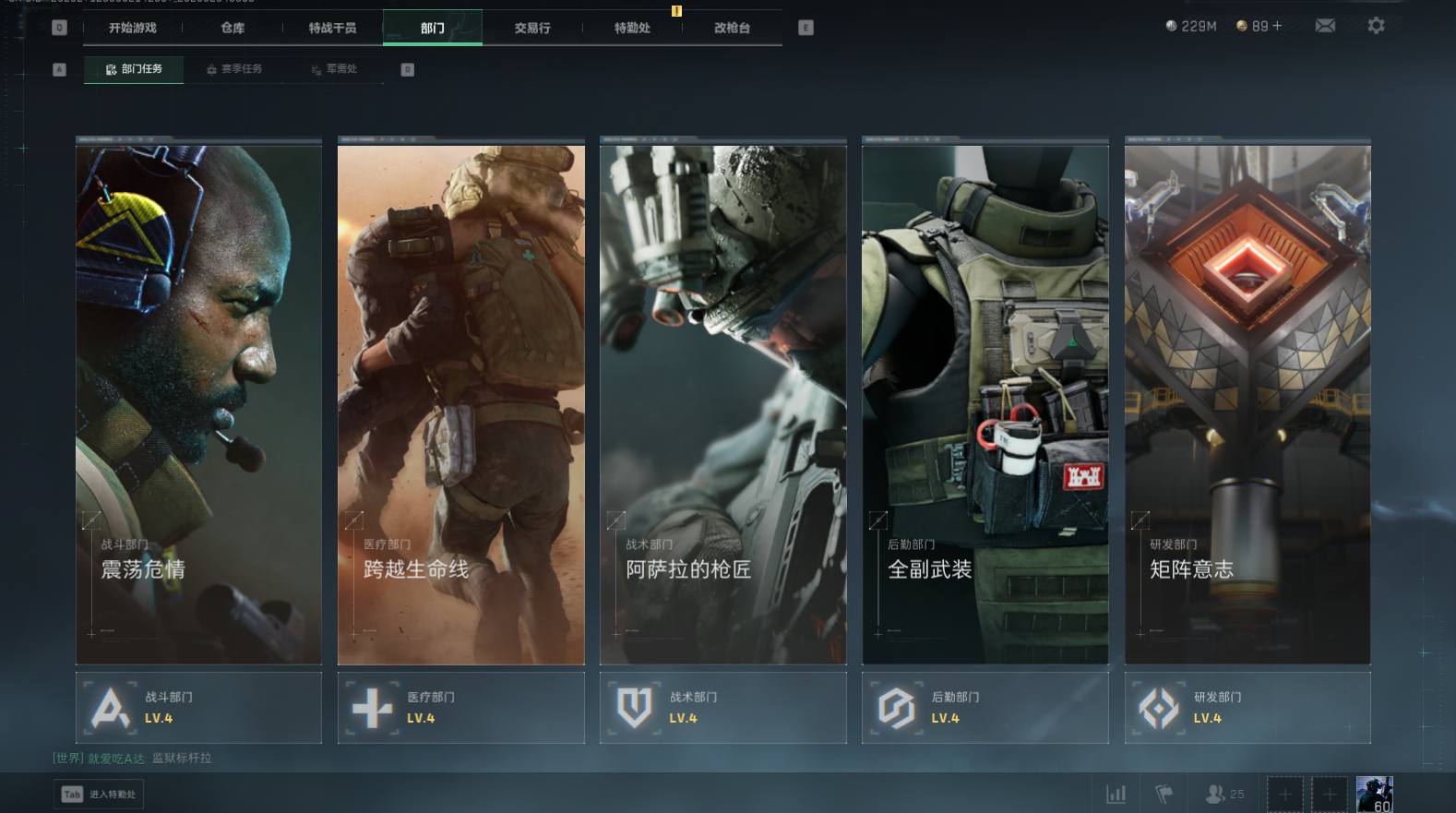Switch to the 开始游戏 tab
Screen dimensions: 1456x813
[133, 28]
